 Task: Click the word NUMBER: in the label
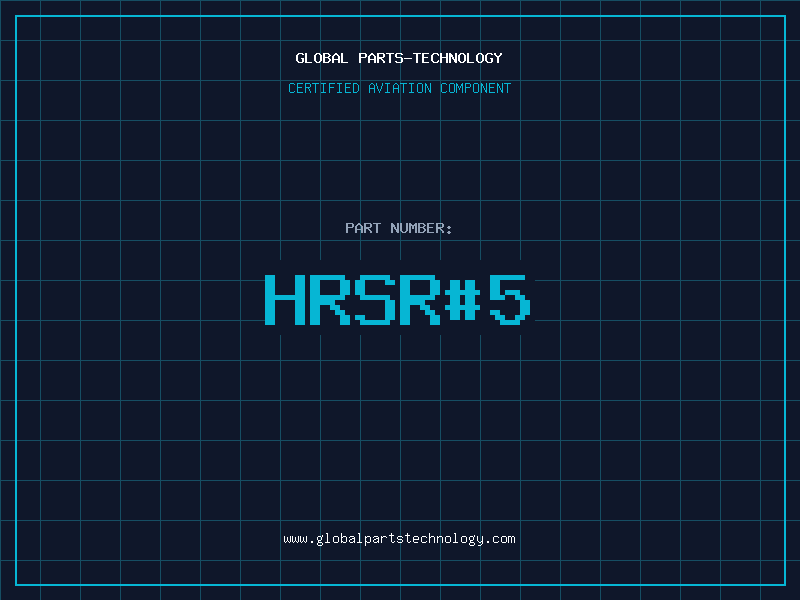(x=421, y=228)
